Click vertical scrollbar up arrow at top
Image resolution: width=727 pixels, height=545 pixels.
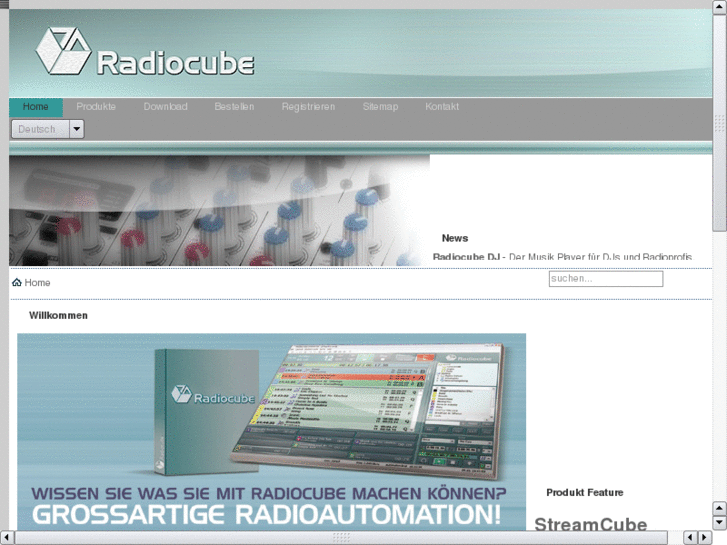point(719,7)
